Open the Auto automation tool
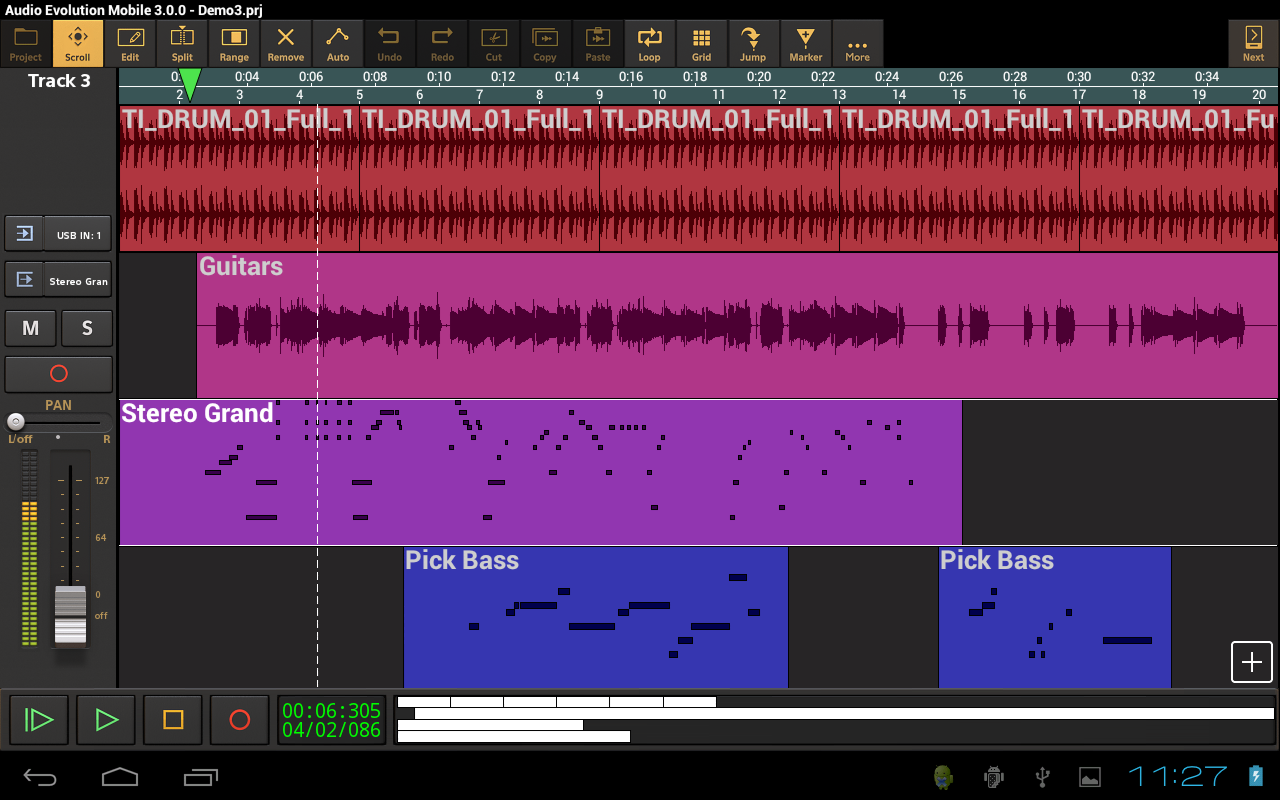1280x800 pixels. (x=338, y=44)
